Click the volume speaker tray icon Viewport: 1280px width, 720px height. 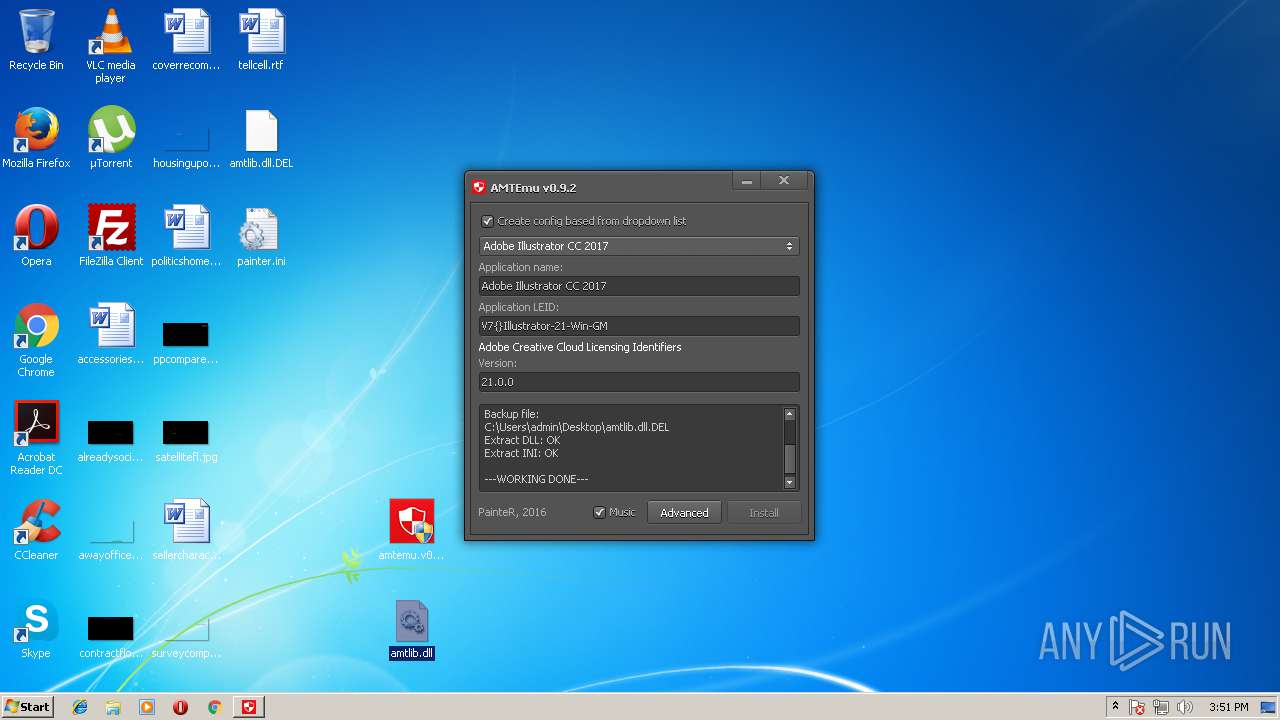(x=1185, y=707)
